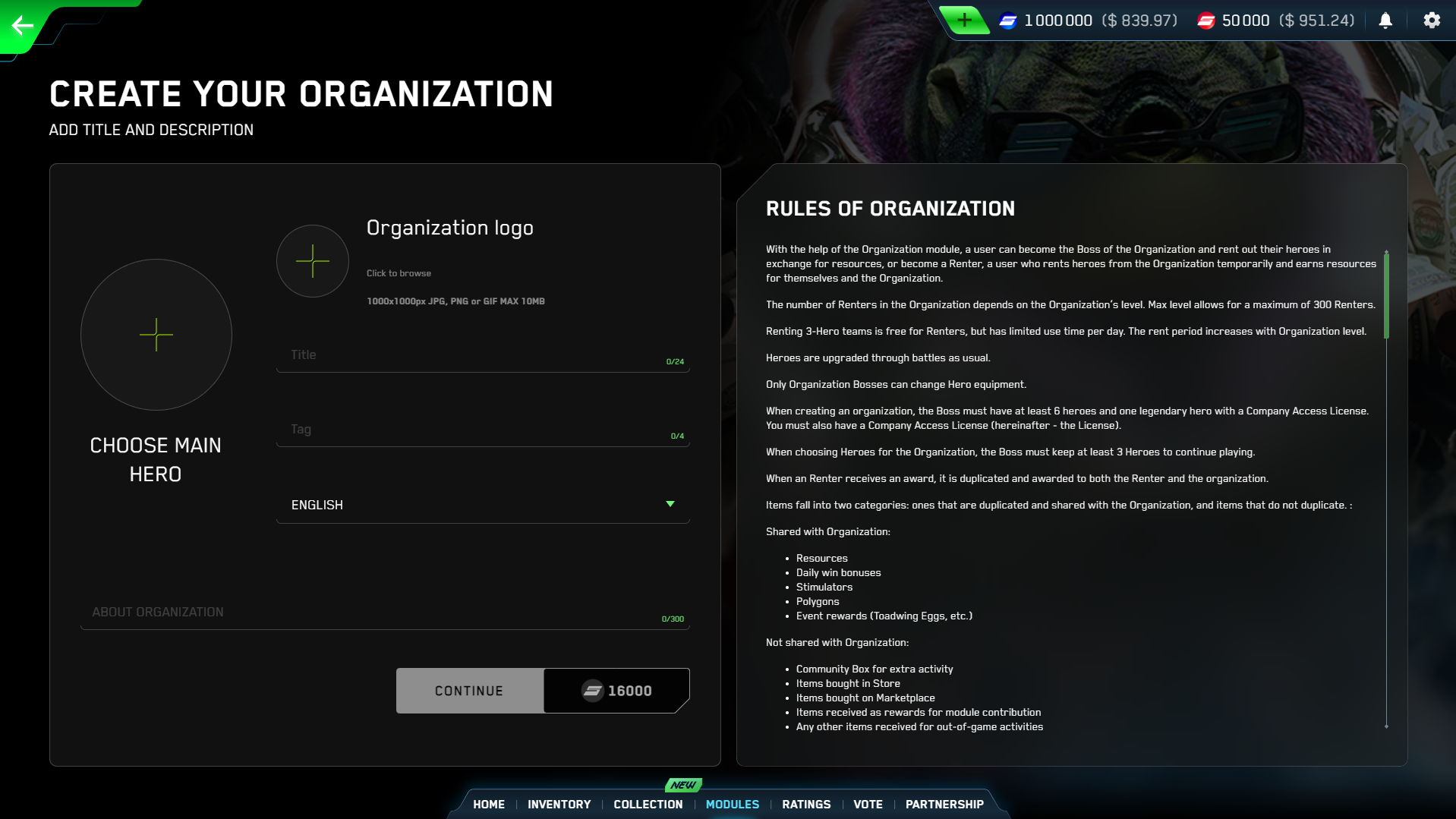
Task: Open notifications bell
Action: pyautogui.click(x=1385, y=20)
